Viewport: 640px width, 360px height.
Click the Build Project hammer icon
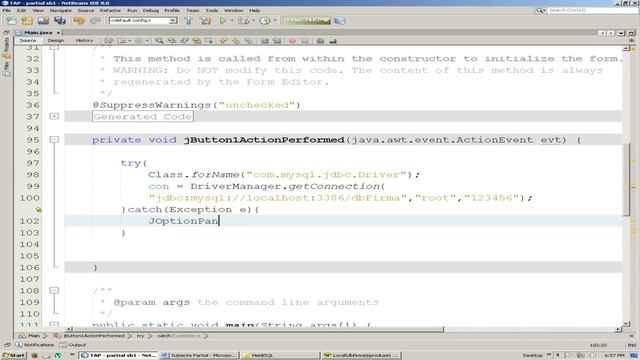click(x=189, y=20)
